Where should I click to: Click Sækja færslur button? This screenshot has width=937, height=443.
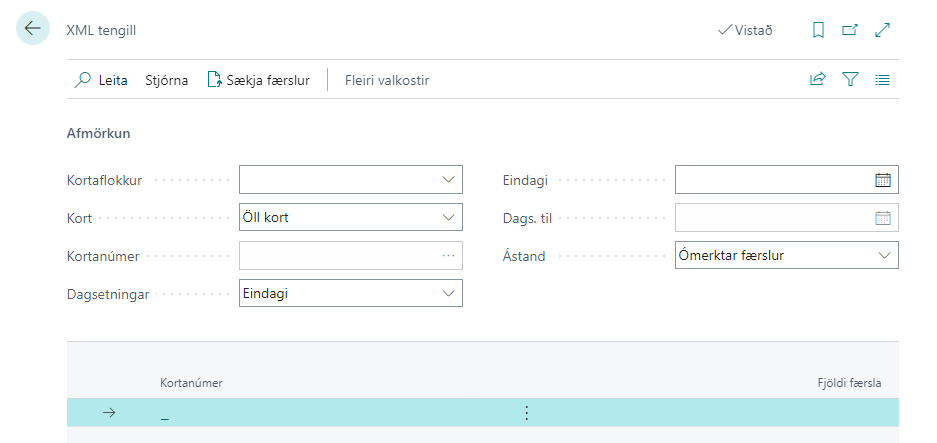coord(258,80)
